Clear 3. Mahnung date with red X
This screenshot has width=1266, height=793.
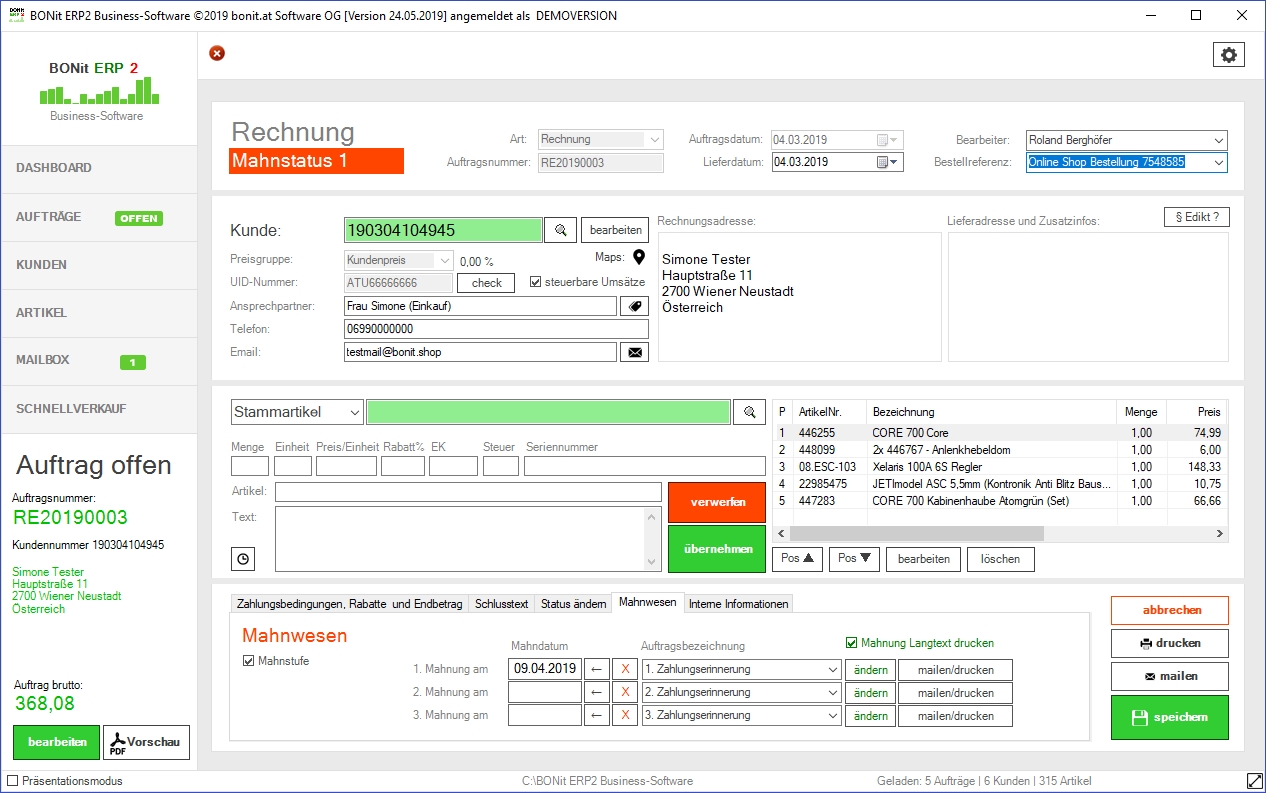click(x=625, y=716)
